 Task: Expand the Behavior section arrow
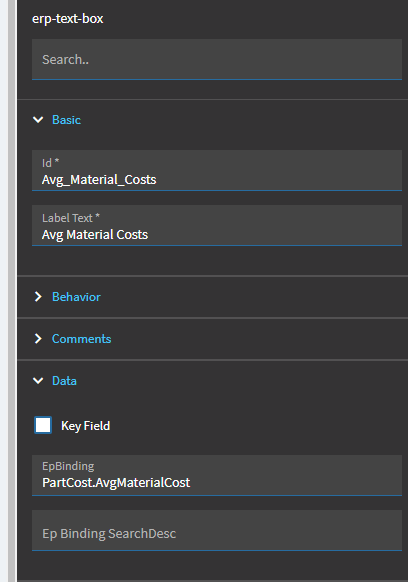[x=38, y=297]
